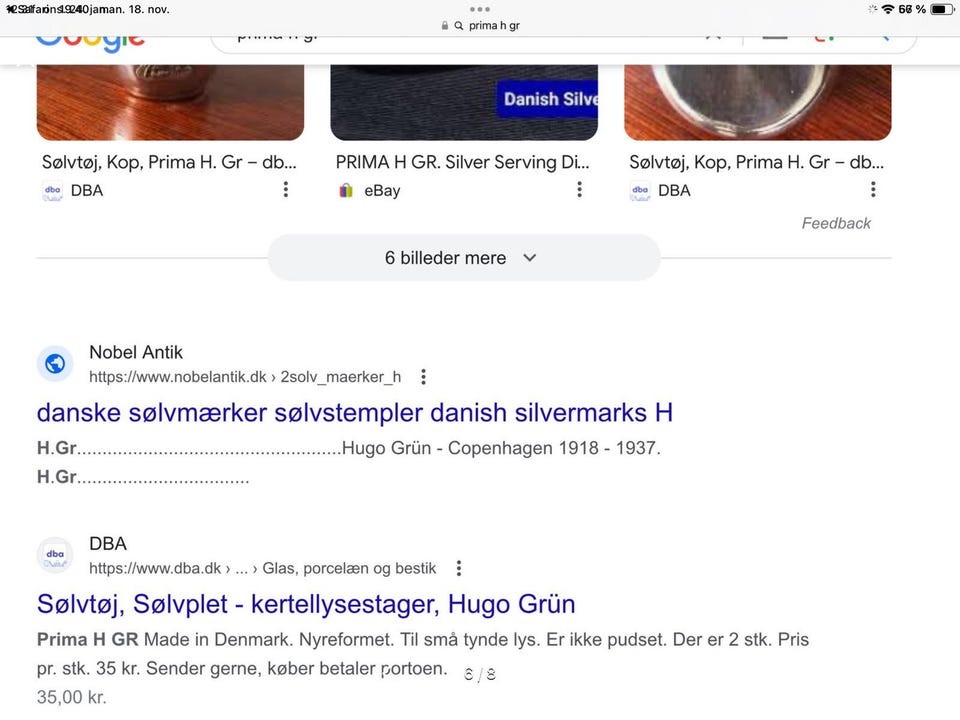
Task: Click the Nobel Antik globe favicon
Action: click(55, 364)
